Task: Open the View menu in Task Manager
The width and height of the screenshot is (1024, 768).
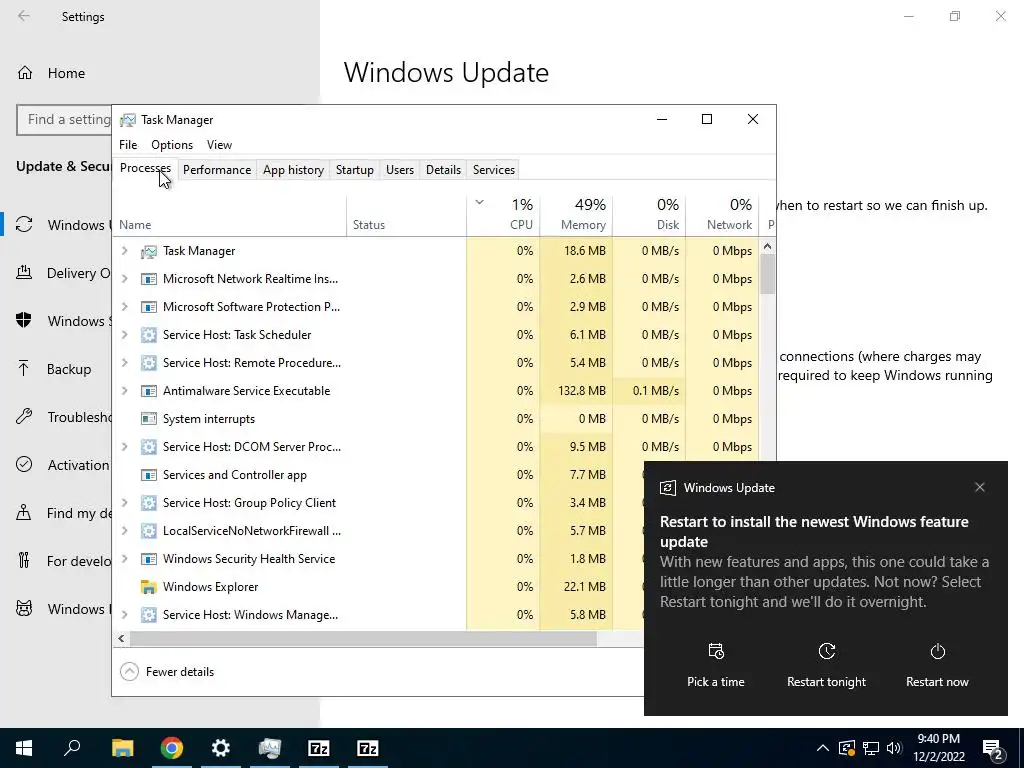Action: point(219,145)
